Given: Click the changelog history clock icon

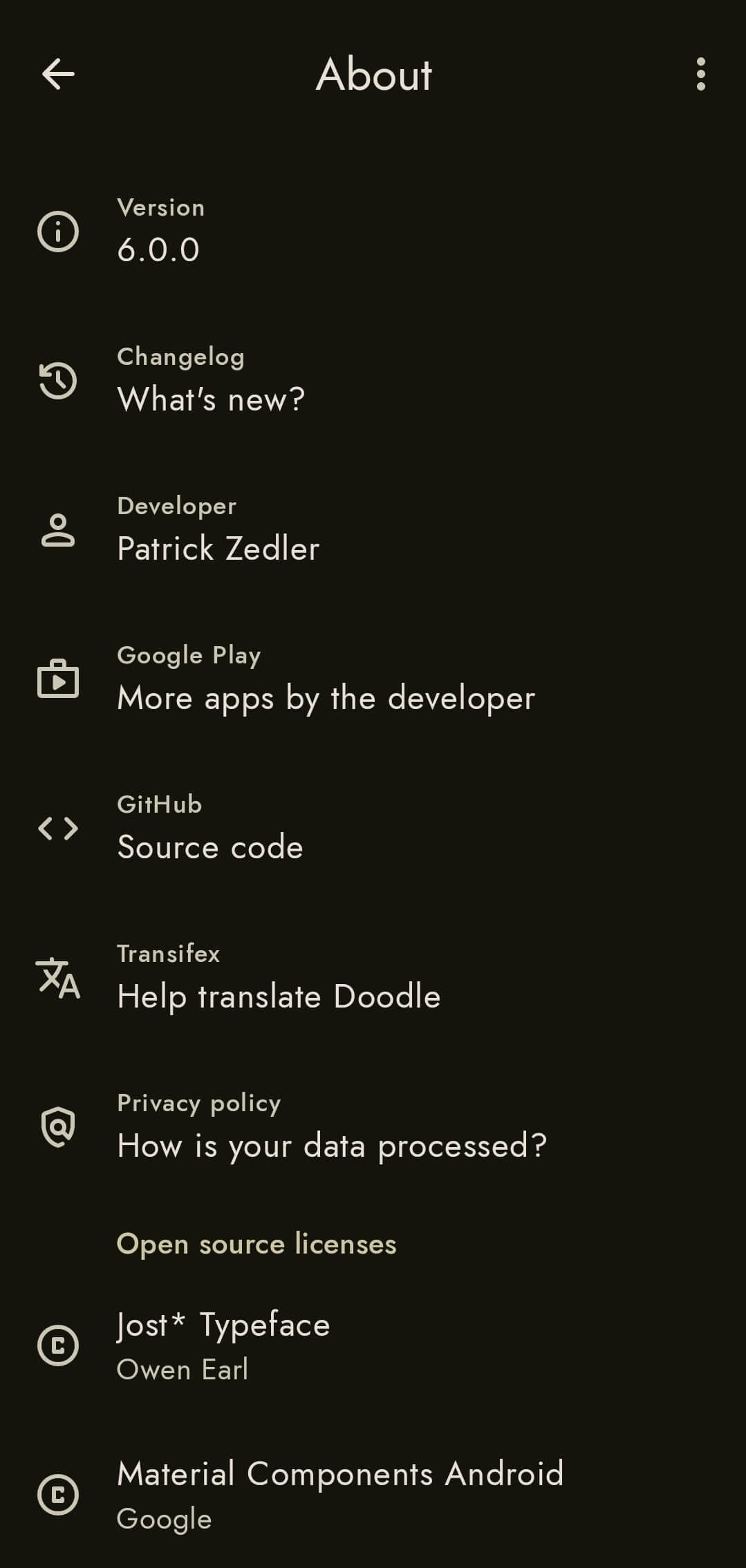Looking at the screenshot, I should pos(58,380).
